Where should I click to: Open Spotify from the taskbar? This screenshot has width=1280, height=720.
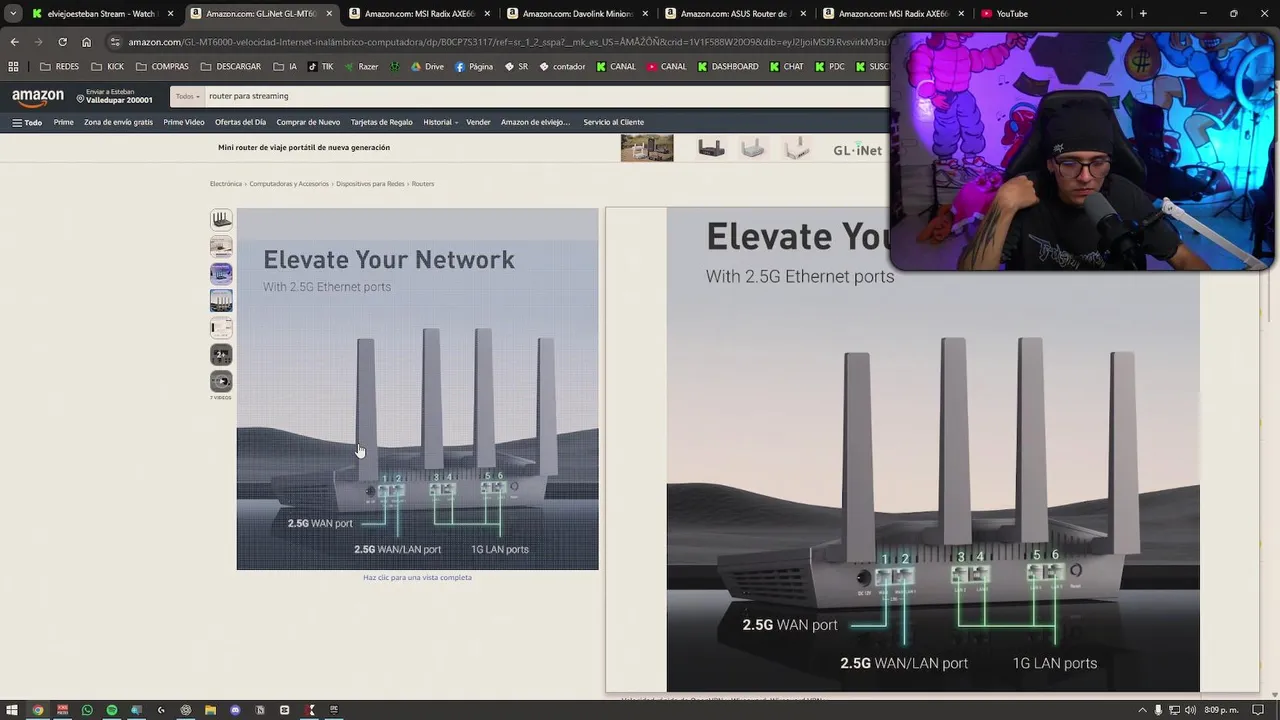point(112,710)
